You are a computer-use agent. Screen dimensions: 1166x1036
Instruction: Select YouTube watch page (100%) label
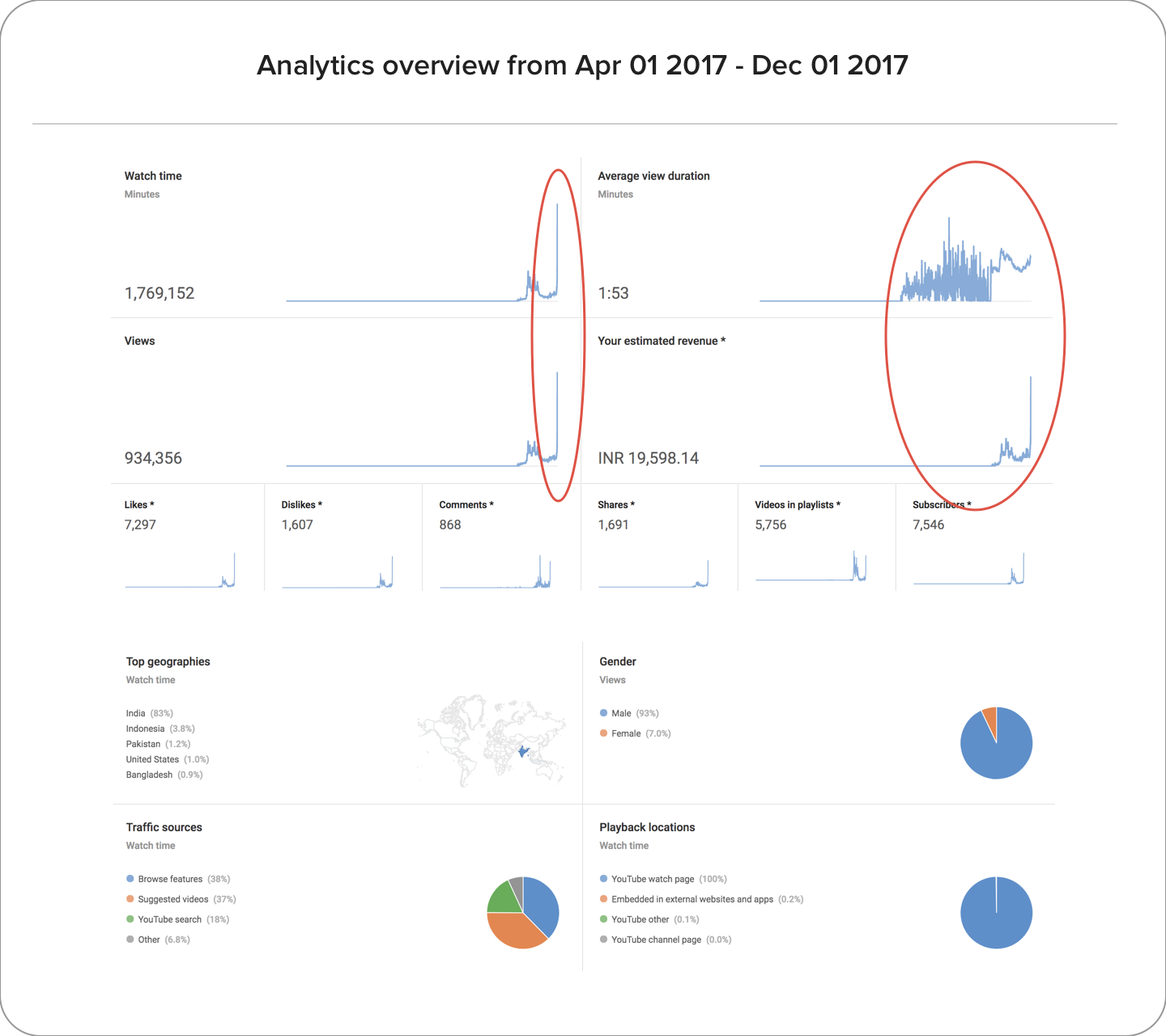coord(669,879)
